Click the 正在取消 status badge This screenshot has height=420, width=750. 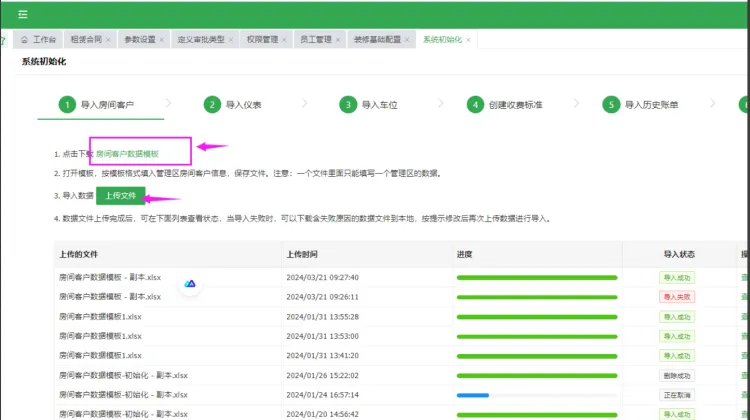(677, 395)
